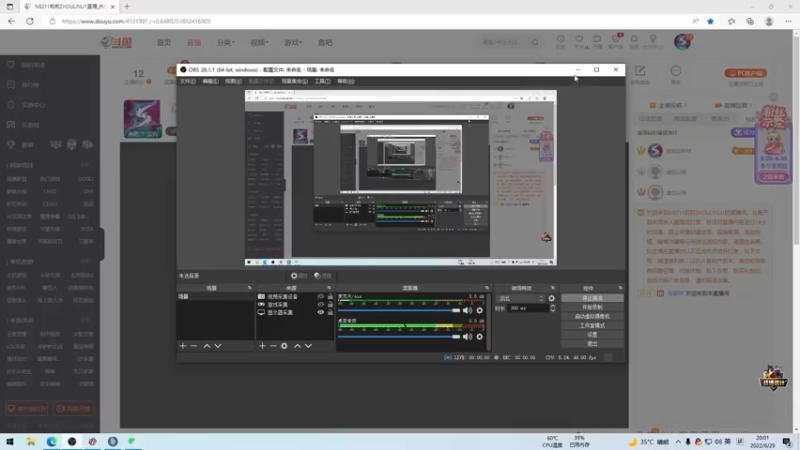Open source properties via the gear icon

coord(284,346)
